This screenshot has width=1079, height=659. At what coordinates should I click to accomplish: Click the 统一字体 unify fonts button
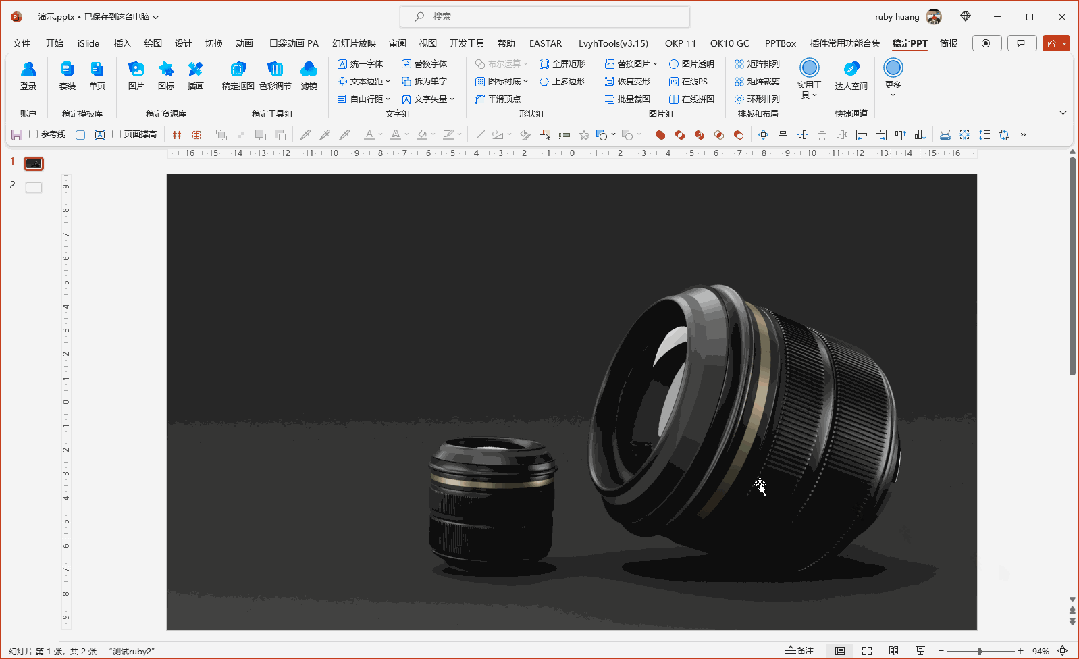coord(360,64)
